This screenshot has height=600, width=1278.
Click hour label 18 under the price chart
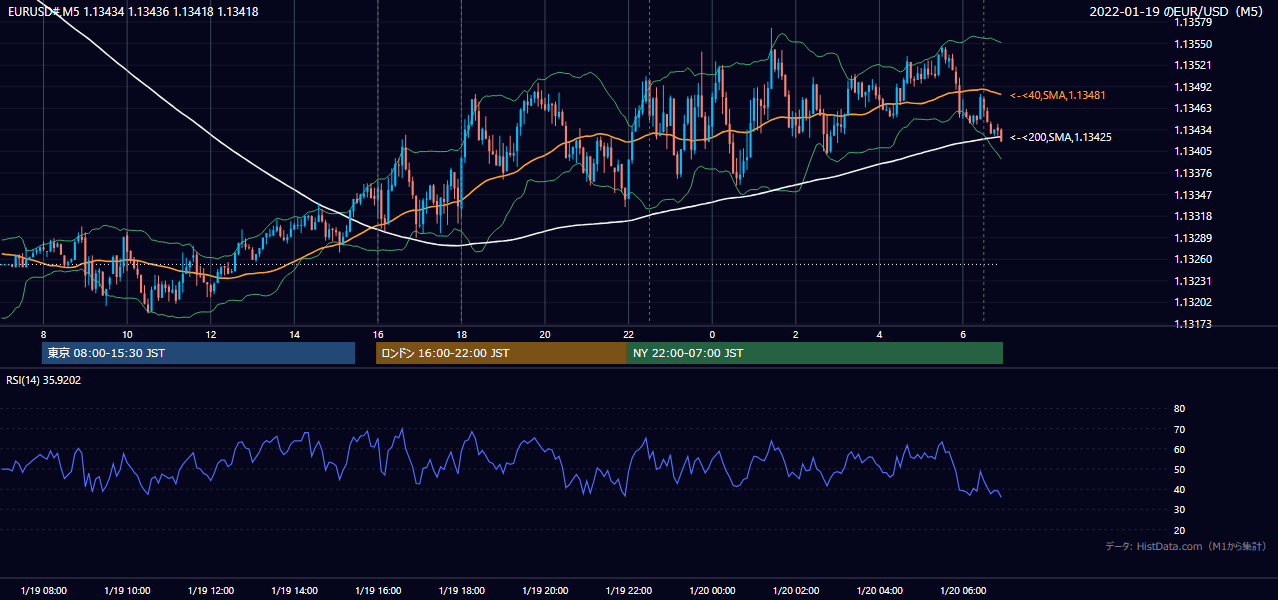[x=461, y=334]
